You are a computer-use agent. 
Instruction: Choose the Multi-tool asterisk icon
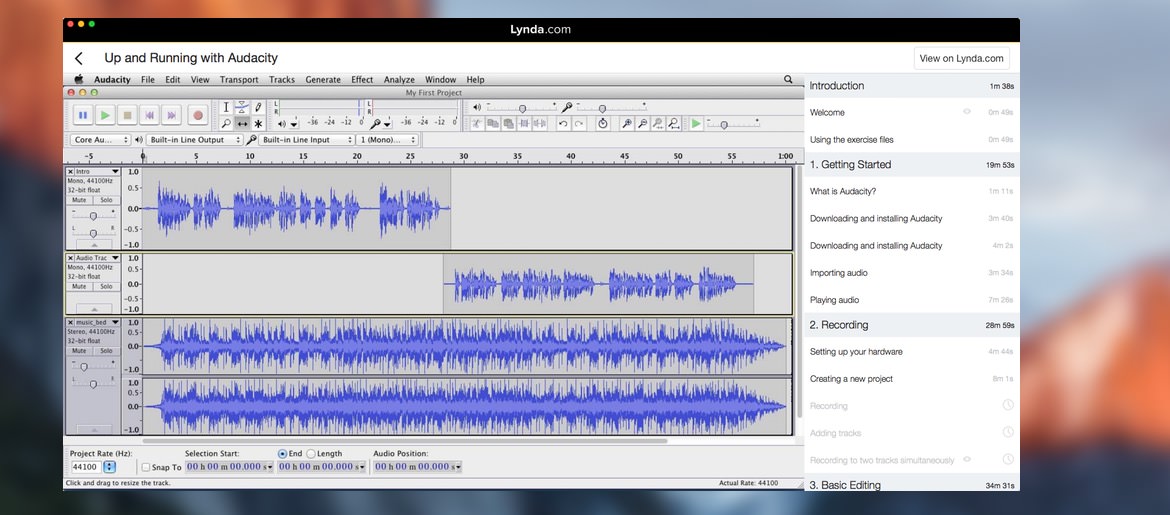click(258, 124)
